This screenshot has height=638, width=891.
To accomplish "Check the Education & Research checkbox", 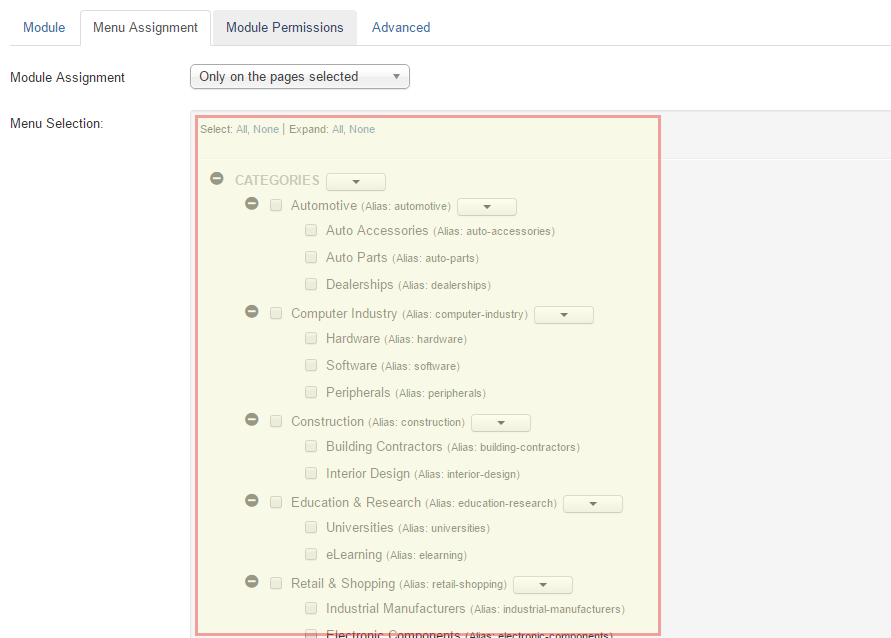I will tap(276, 502).
